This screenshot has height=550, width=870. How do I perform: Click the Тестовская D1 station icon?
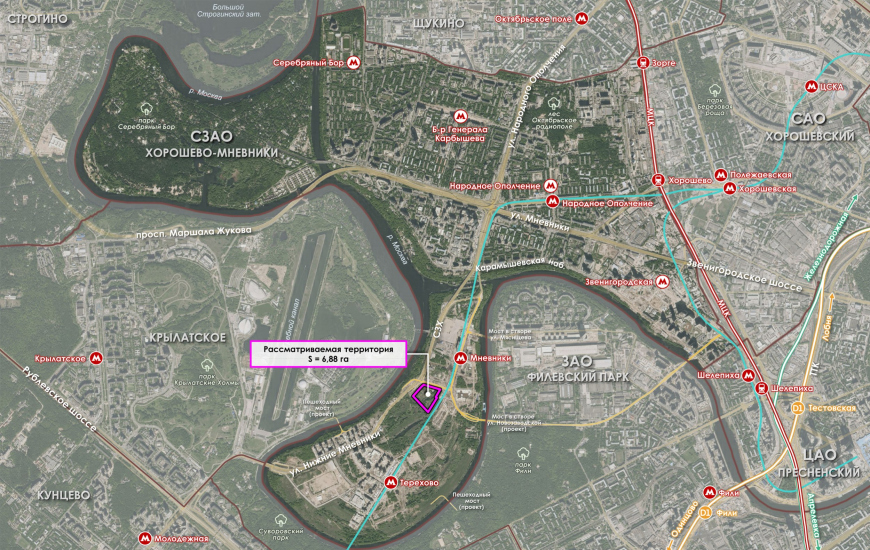(797, 408)
